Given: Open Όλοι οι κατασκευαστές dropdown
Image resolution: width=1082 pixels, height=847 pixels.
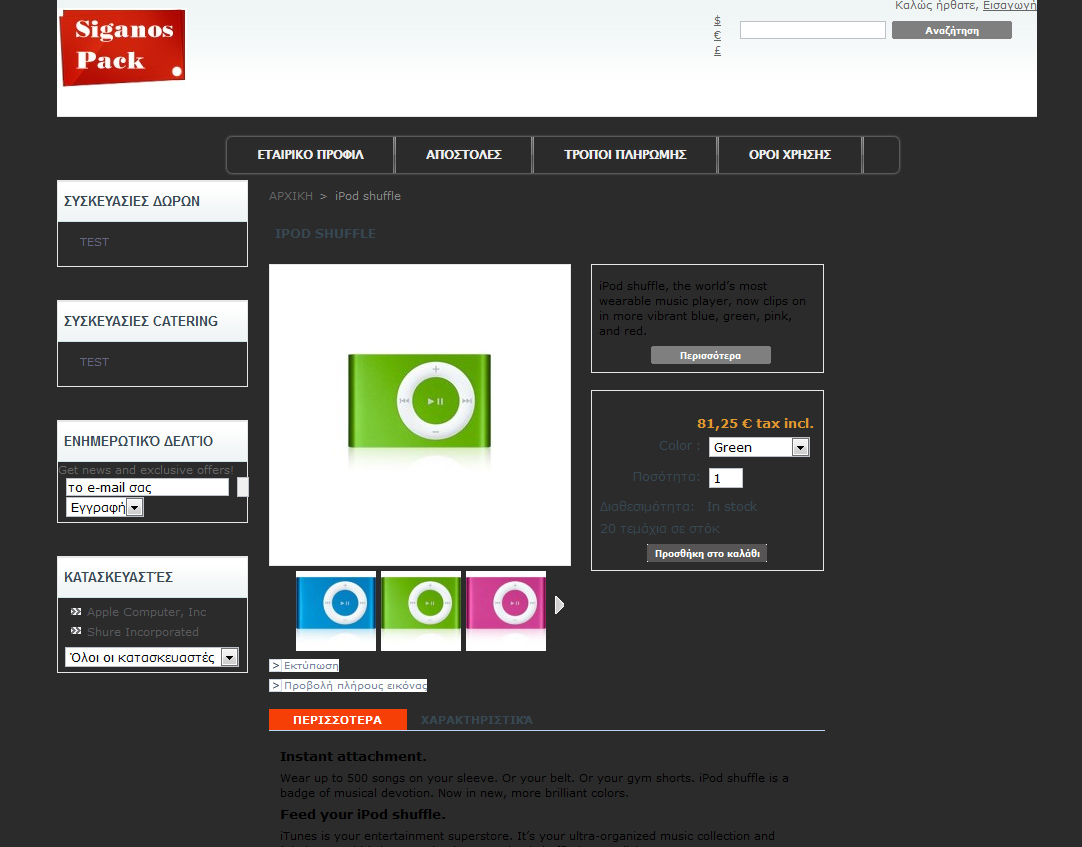Looking at the screenshot, I should (152, 657).
